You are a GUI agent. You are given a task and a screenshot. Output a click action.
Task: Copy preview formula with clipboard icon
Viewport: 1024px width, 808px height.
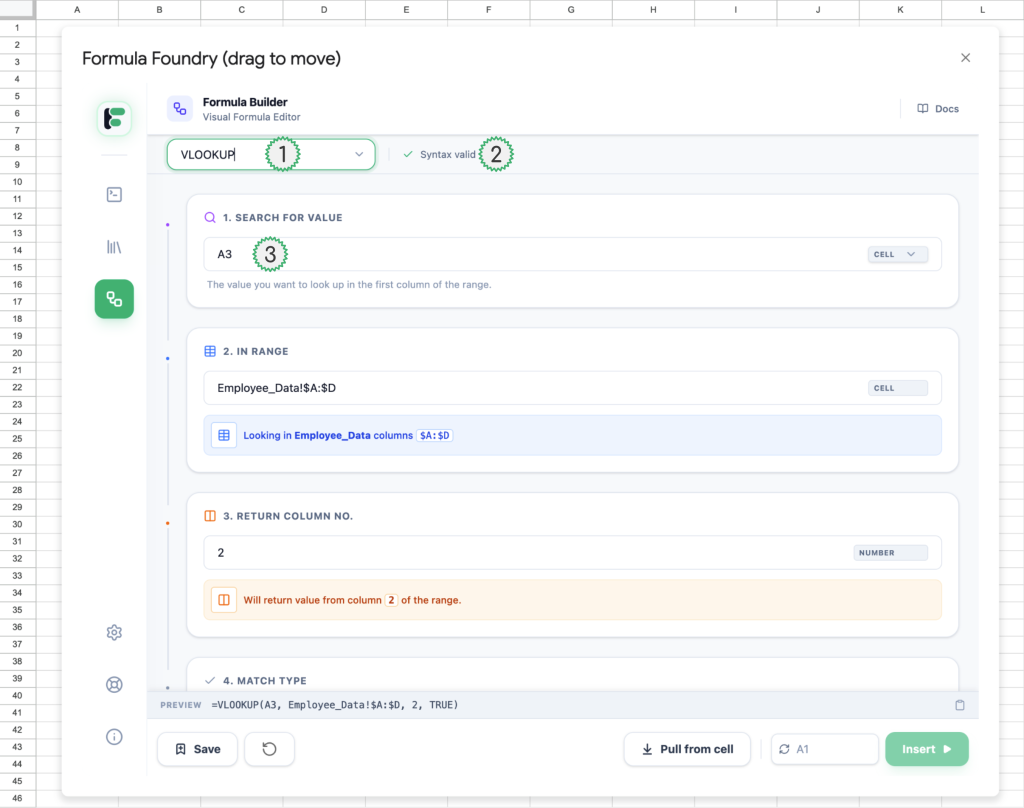coord(960,705)
